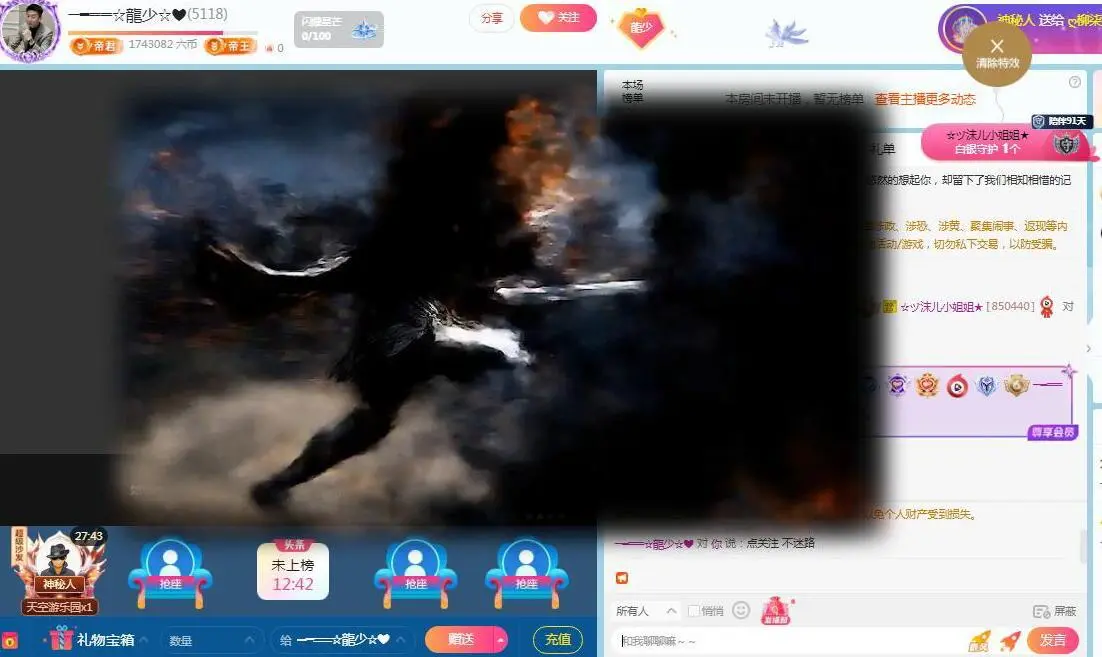Click the purple hexagon badge icon
The height and width of the screenshot is (657, 1102).
pos(897,385)
